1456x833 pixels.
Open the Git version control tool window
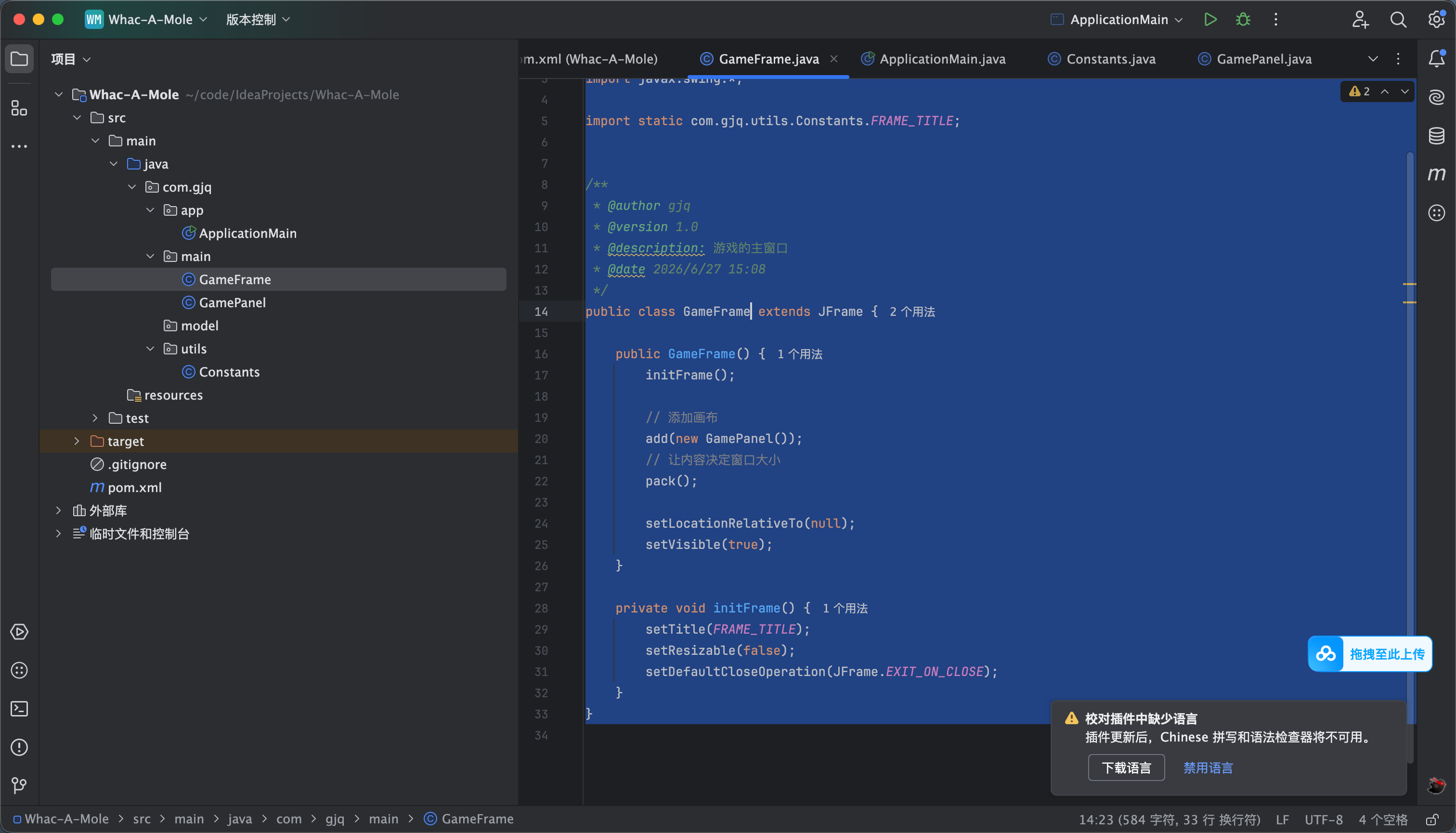[19, 785]
